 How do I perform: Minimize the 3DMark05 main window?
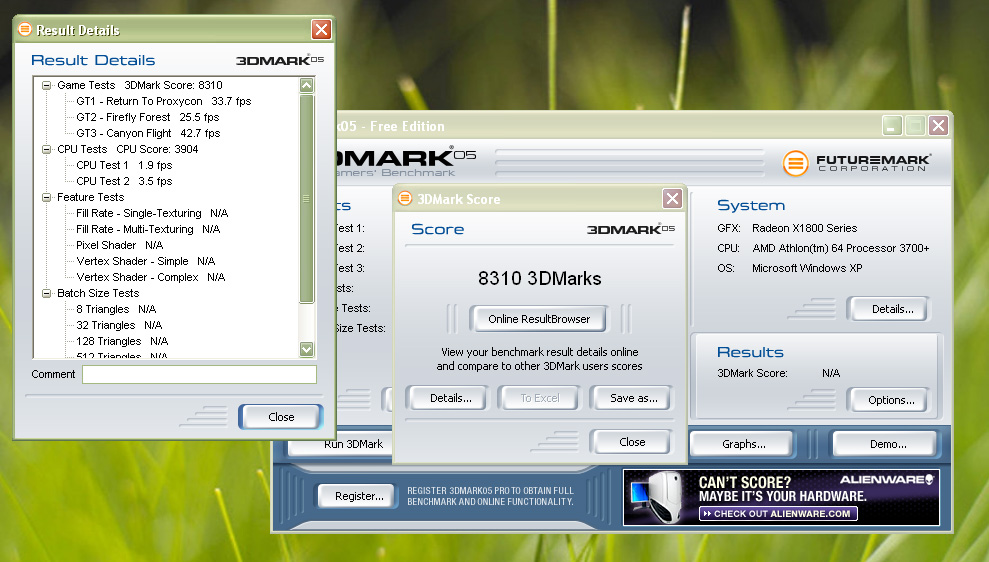coord(891,126)
